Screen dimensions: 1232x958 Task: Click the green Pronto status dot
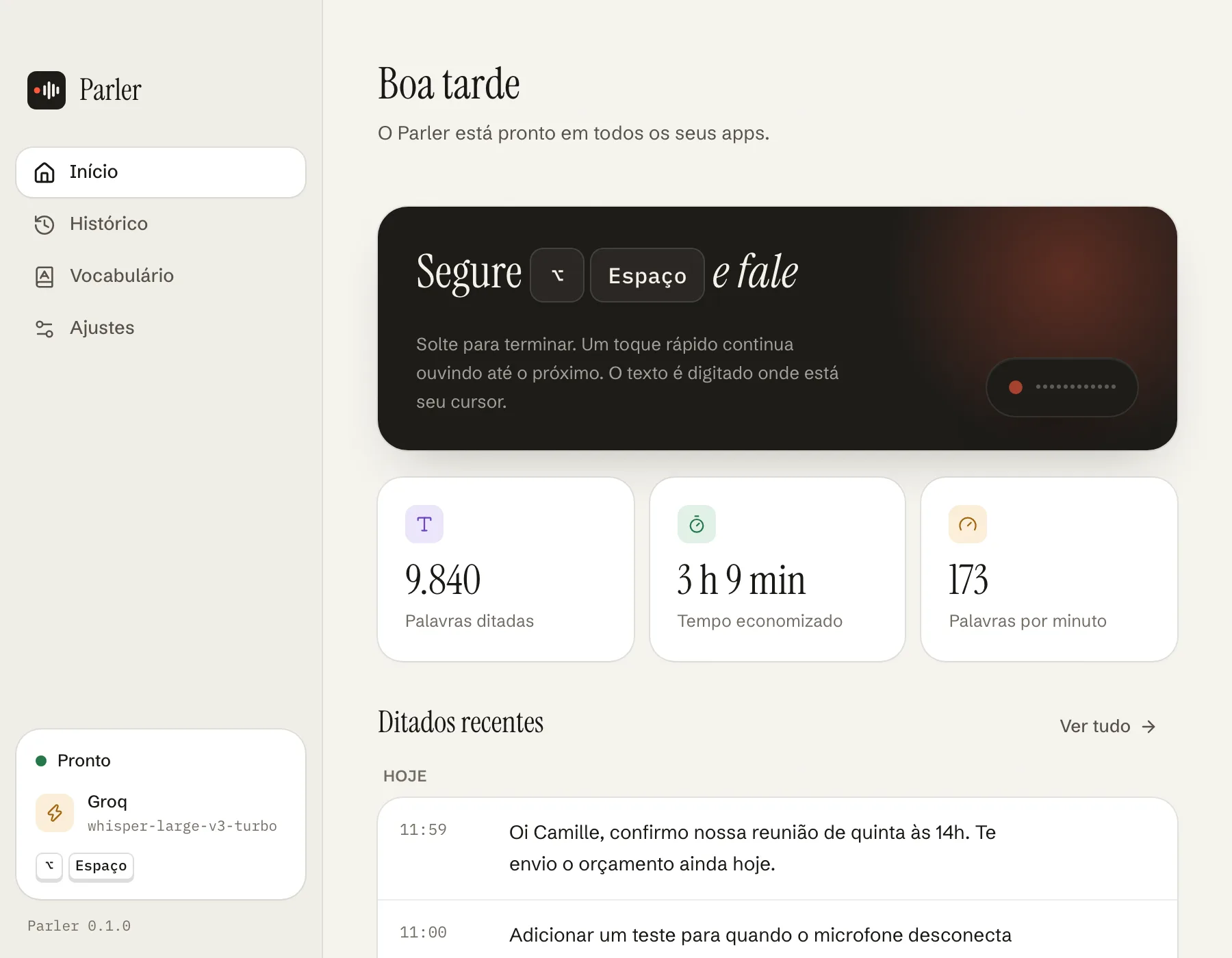coord(41,761)
